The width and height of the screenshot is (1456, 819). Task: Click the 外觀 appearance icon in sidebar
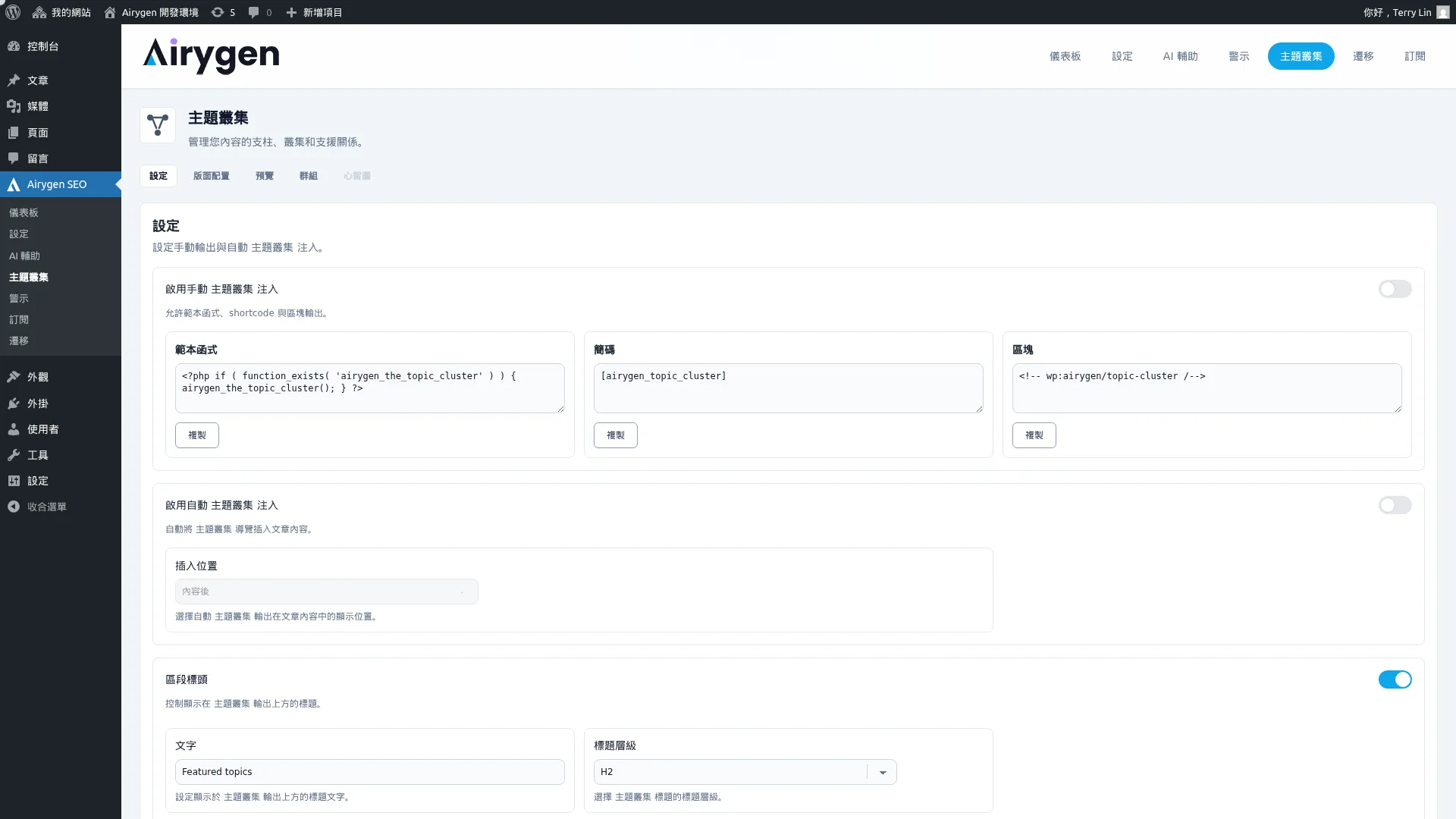(14, 376)
